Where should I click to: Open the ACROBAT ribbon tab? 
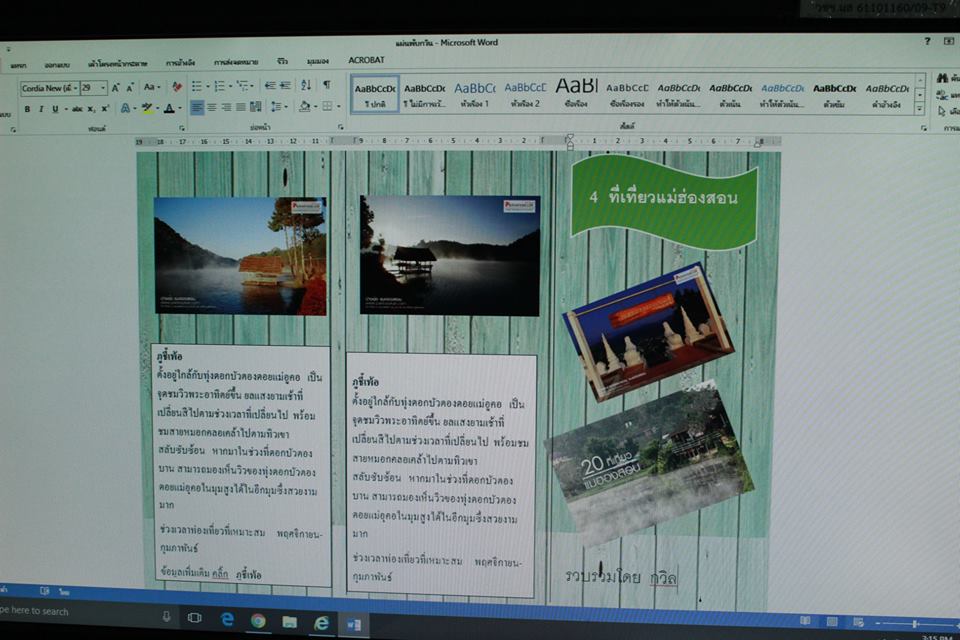(366, 60)
